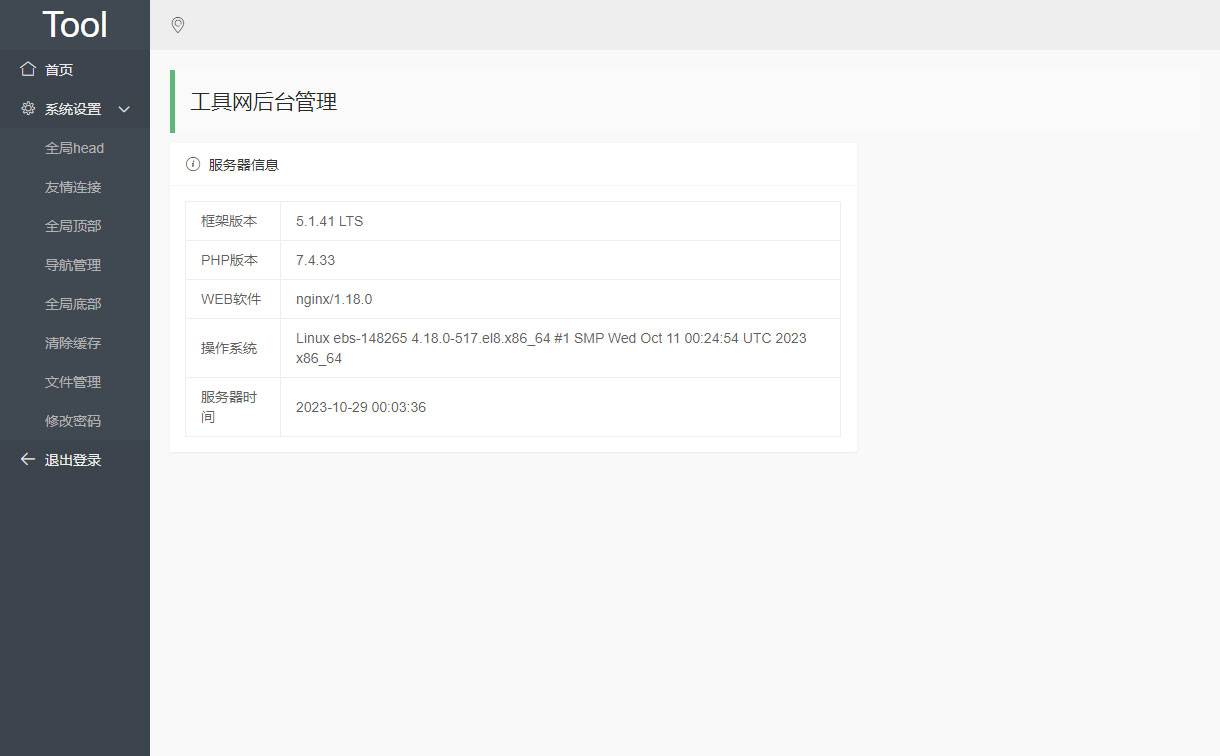Open the 修改密码 page

point(72,420)
